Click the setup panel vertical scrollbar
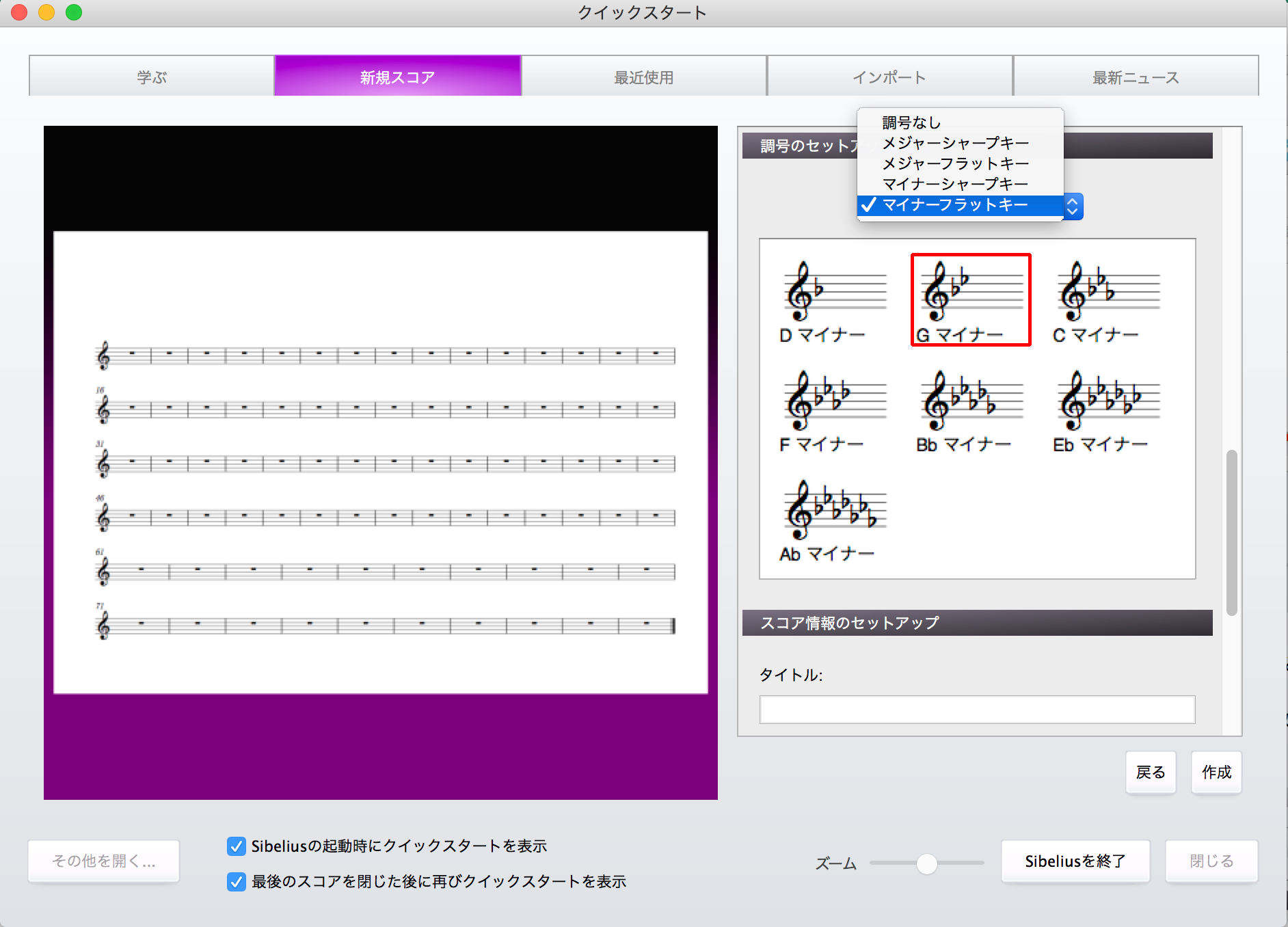This screenshot has width=1288, height=927. pyautogui.click(x=1232, y=533)
